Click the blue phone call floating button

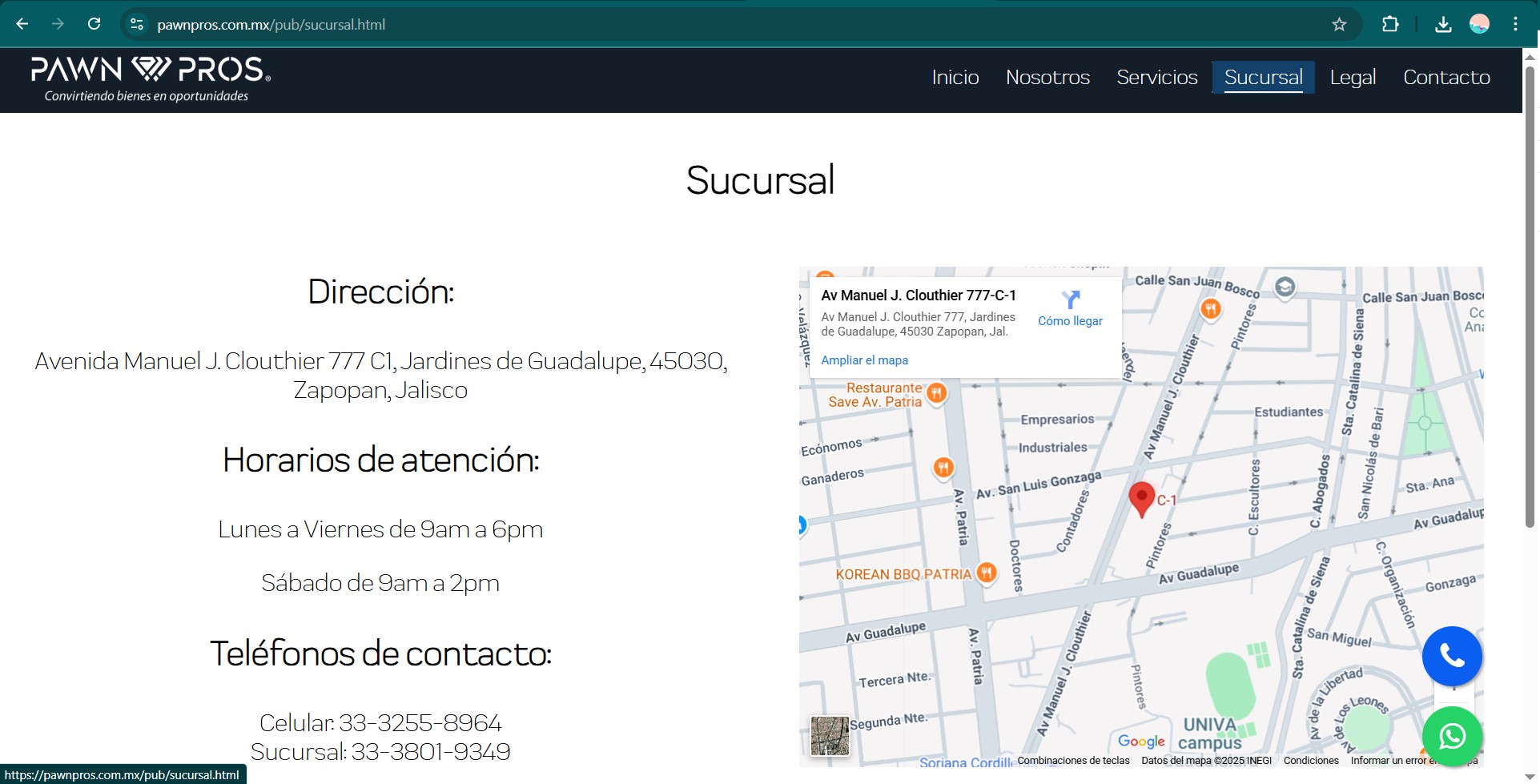pyautogui.click(x=1452, y=656)
